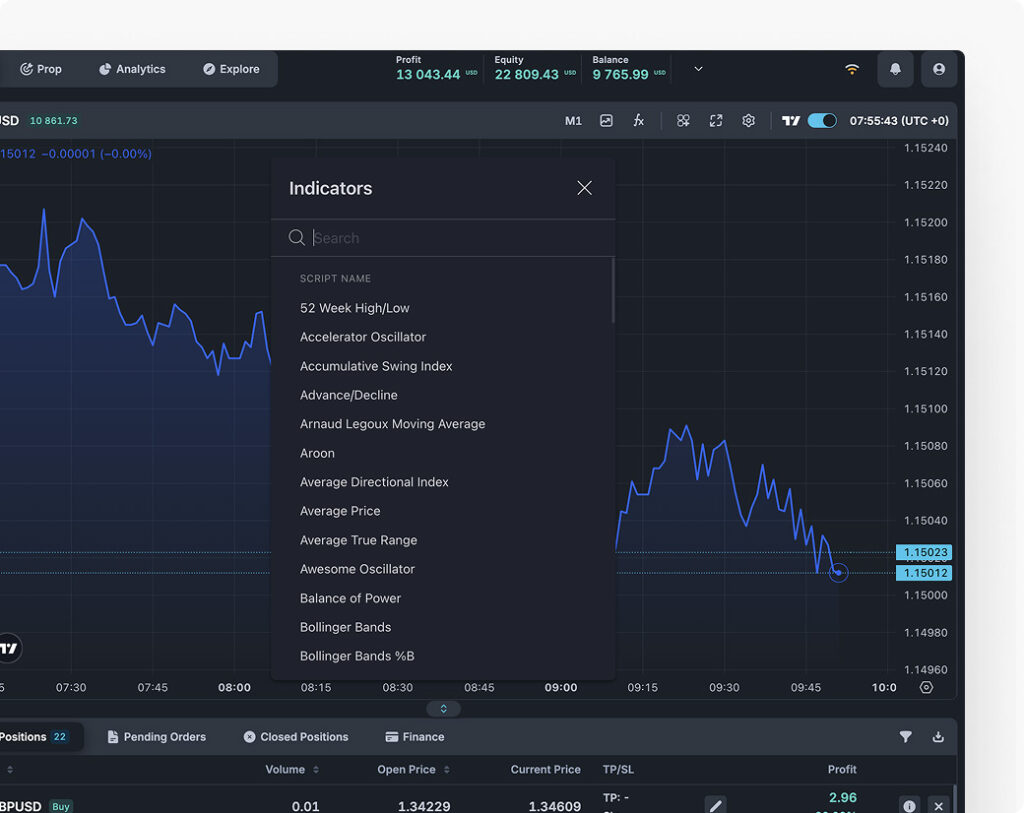This screenshot has width=1024, height=813.
Task: Open the user account profile icon
Action: tap(938, 69)
